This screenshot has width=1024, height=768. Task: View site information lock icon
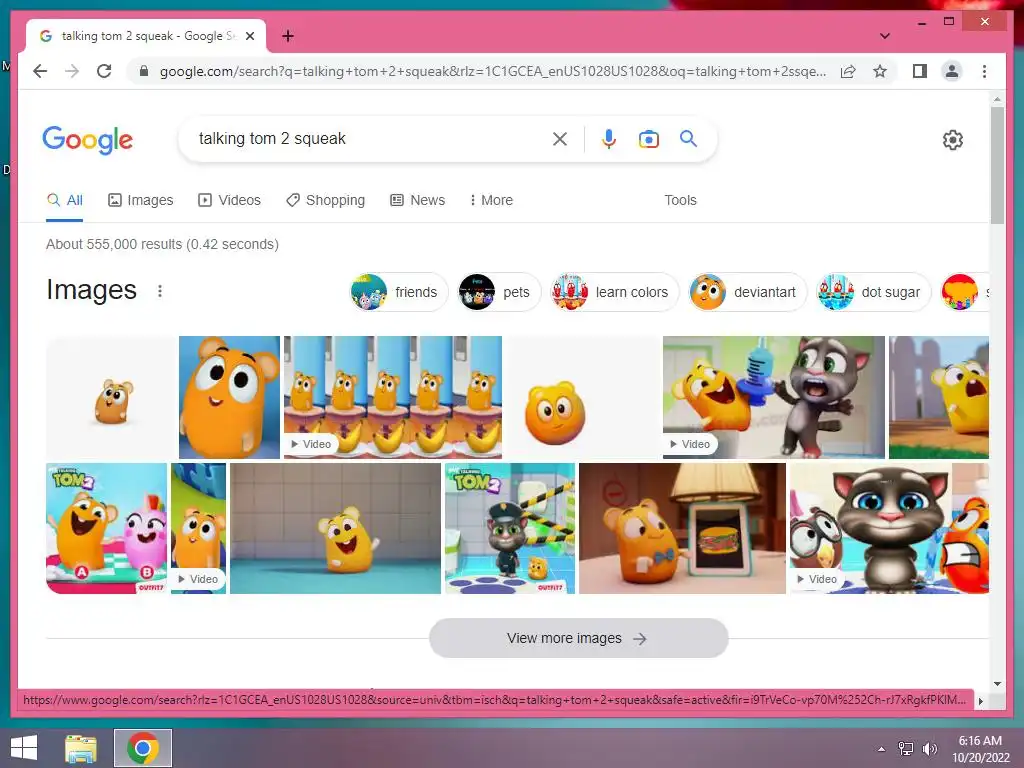click(x=144, y=71)
